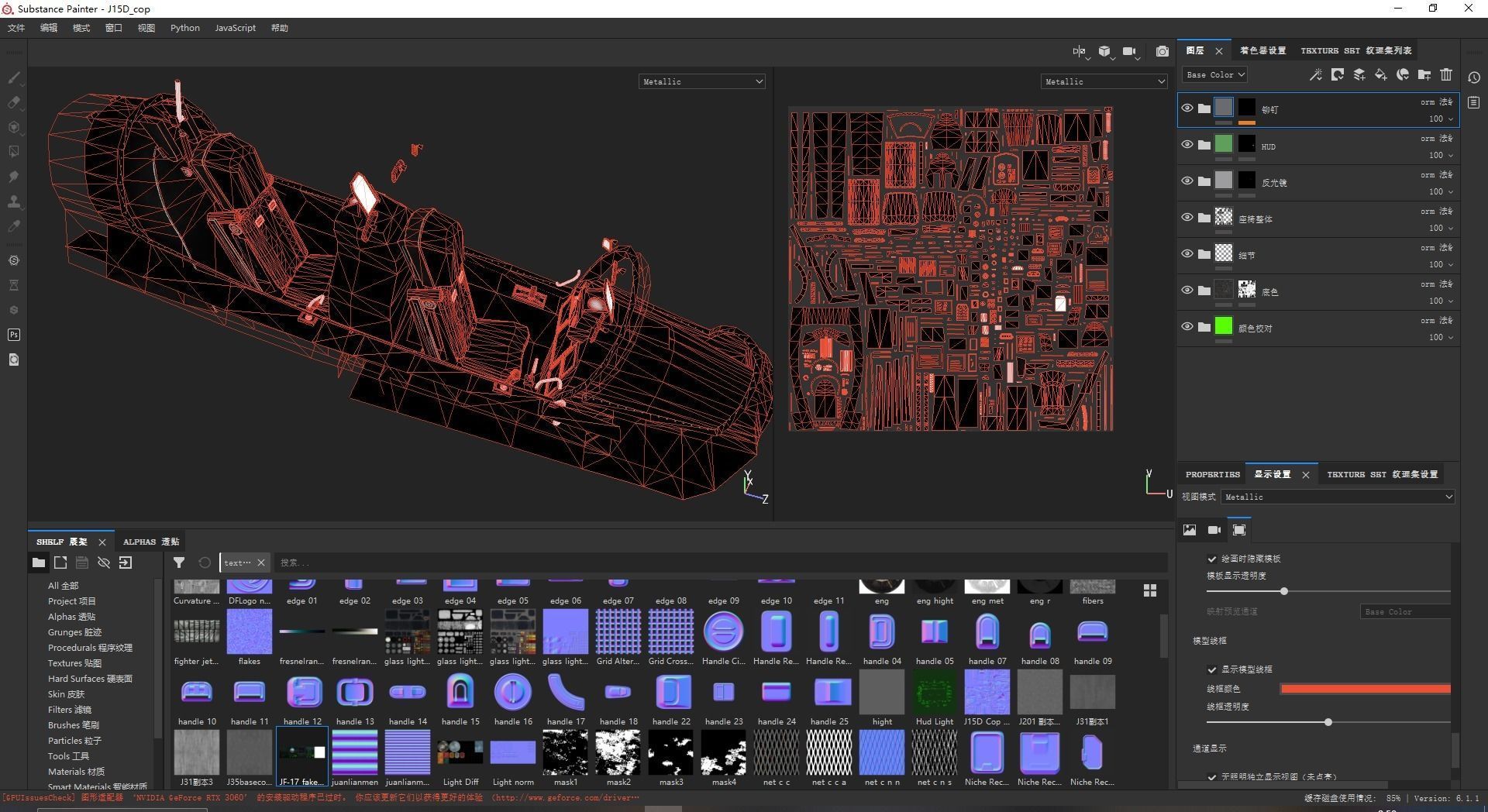Open the Python menu
This screenshot has height=812, width=1488.
(185, 28)
